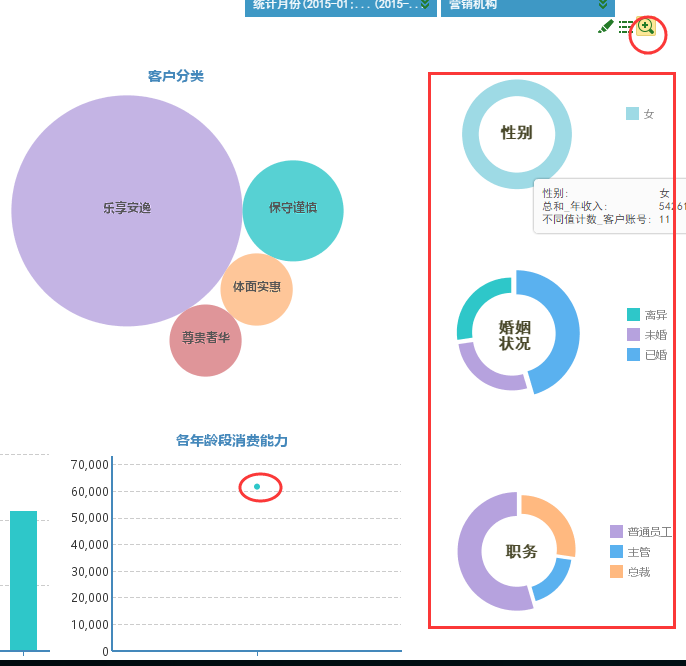Click the green list view icon

(626, 27)
